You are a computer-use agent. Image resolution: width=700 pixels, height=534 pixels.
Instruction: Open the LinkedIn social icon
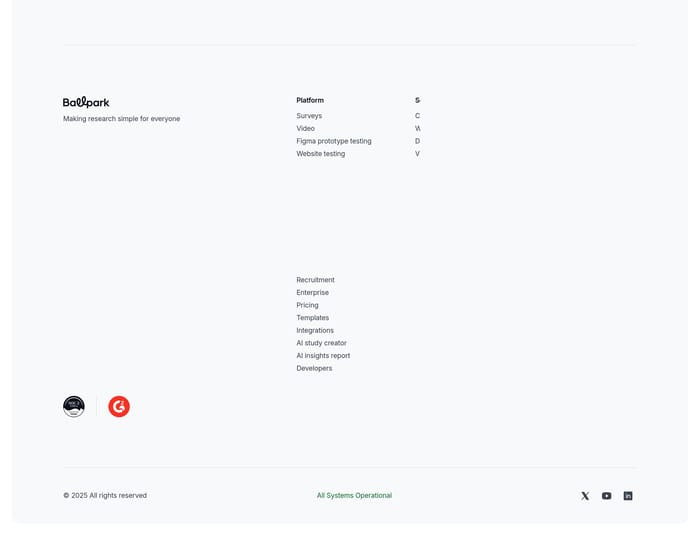628,496
